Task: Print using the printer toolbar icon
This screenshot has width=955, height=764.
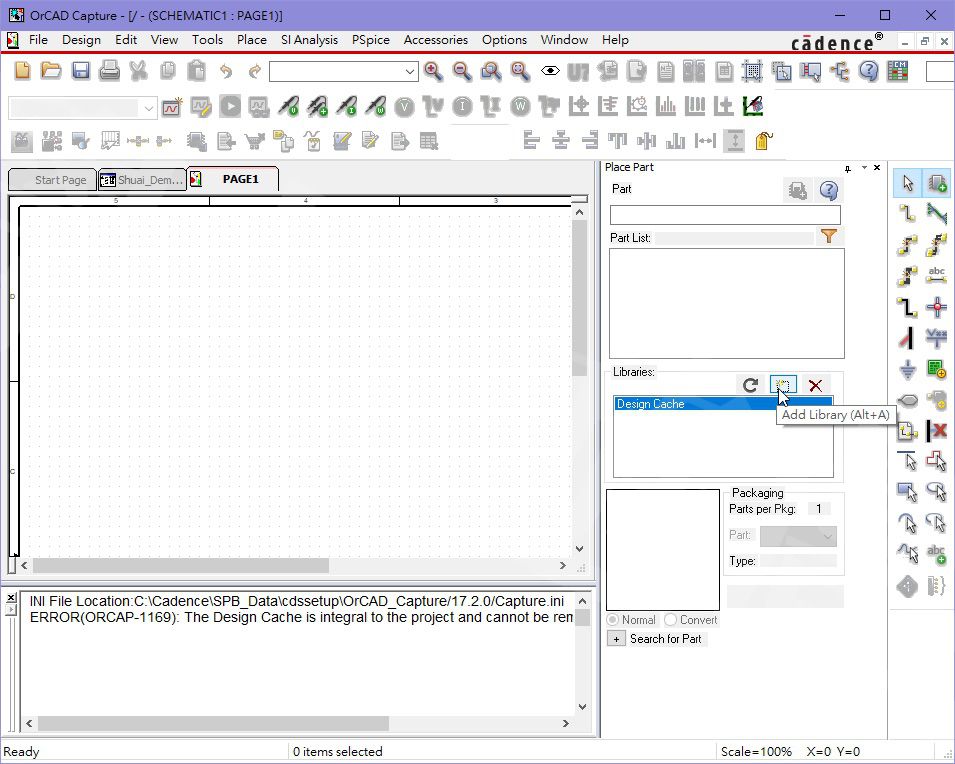Action: point(110,71)
